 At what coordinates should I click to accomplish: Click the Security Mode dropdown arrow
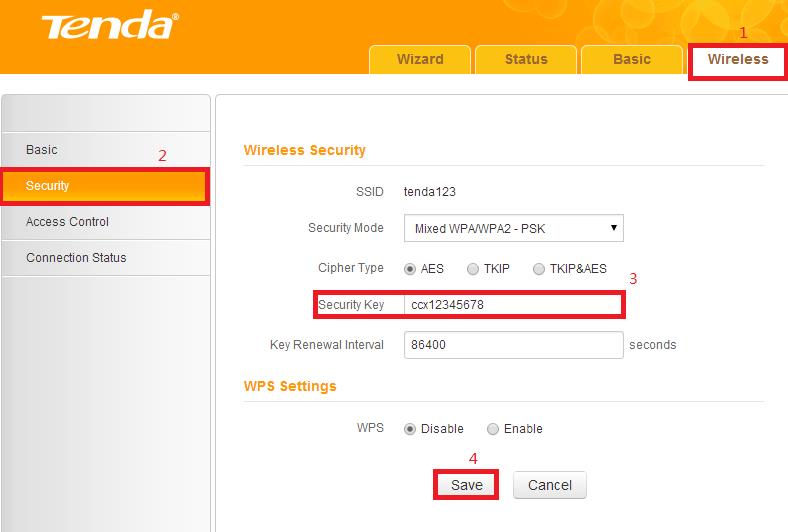[614, 229]
